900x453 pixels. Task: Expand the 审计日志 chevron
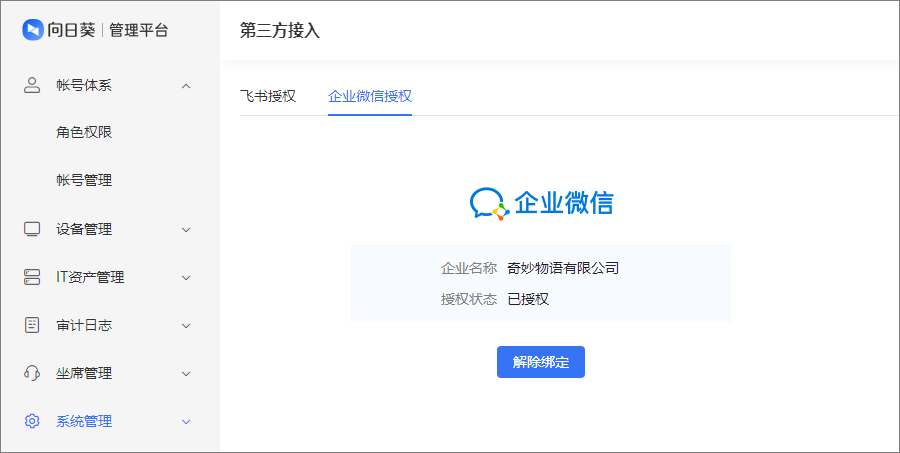pos(186,326)
